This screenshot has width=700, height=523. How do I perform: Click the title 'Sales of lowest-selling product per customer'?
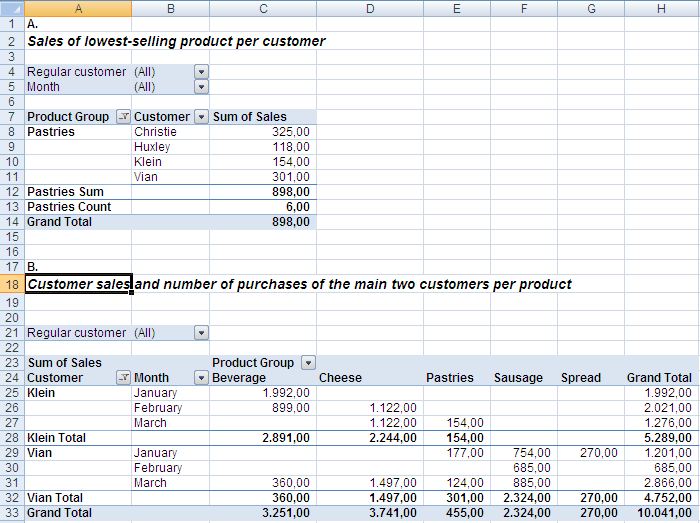[x=176, y=42]
